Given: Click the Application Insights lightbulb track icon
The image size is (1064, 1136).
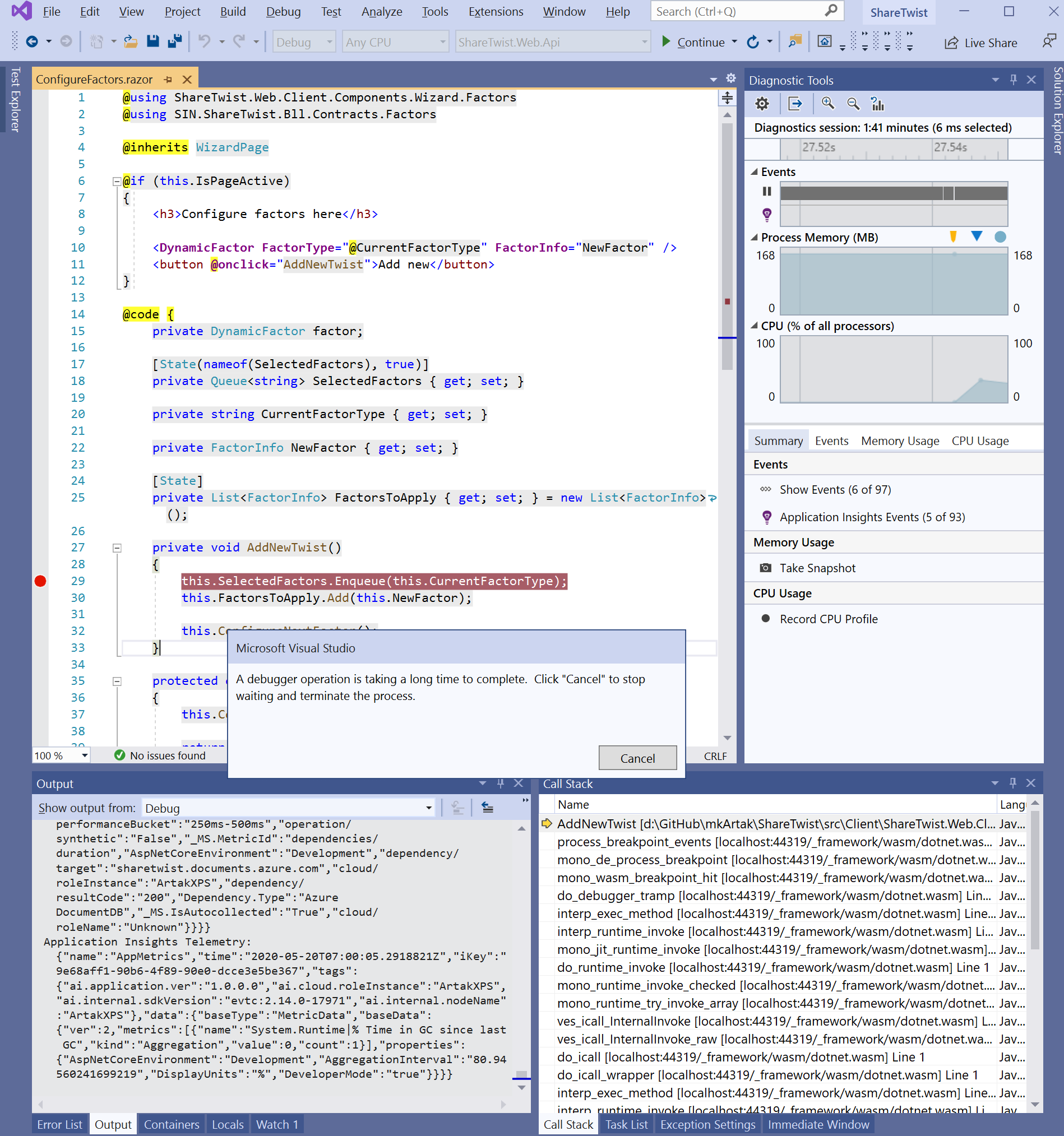Looking at the screenshot, I should tap(767, 215).
